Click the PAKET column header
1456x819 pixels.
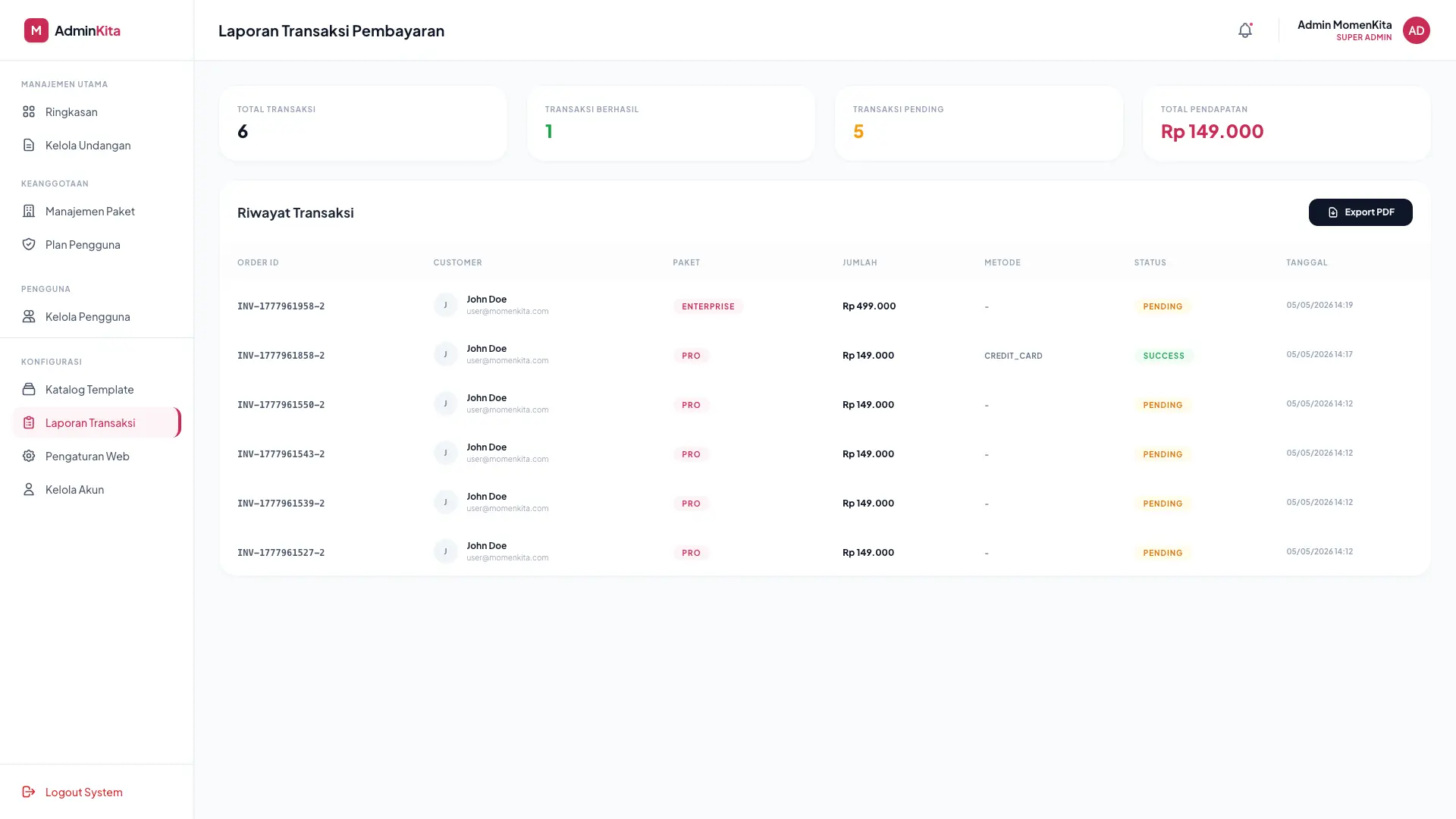tap(686, 262)
